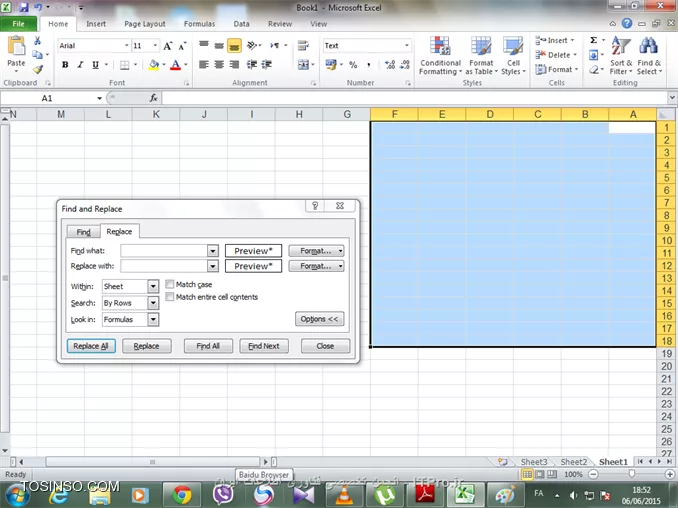Open Find & Select binoculars menu
This screenshot has height=508, width=678.
pos(649,55)
